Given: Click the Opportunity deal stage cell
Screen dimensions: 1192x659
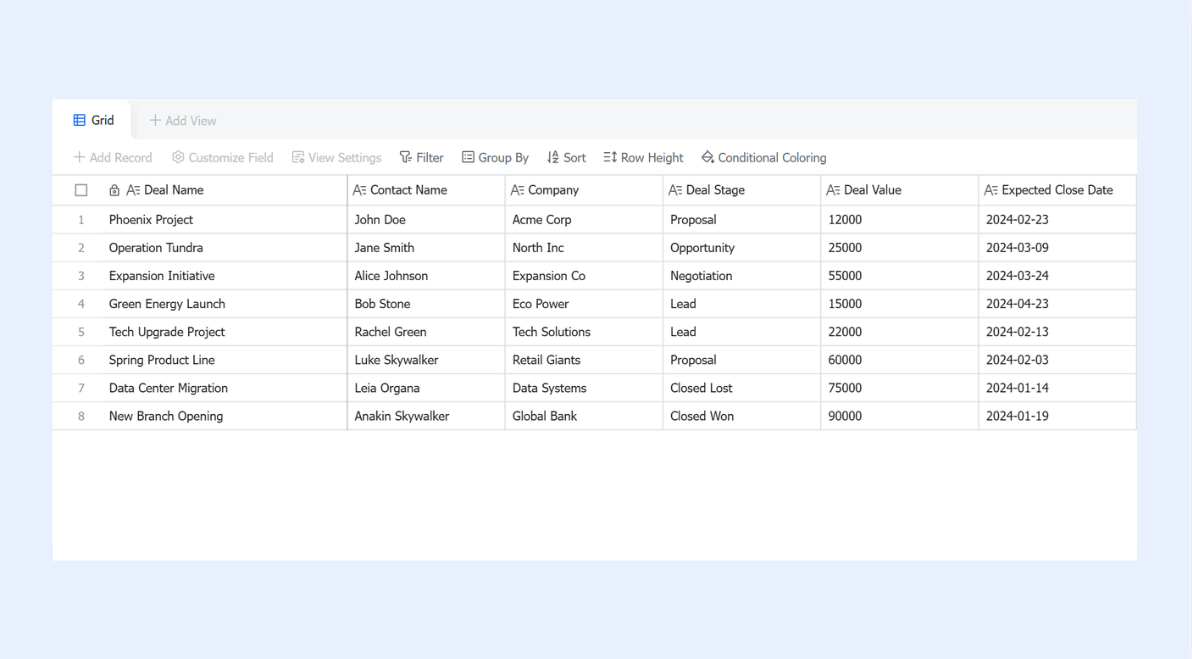Looking at the screenshot, I should [742, 248].
